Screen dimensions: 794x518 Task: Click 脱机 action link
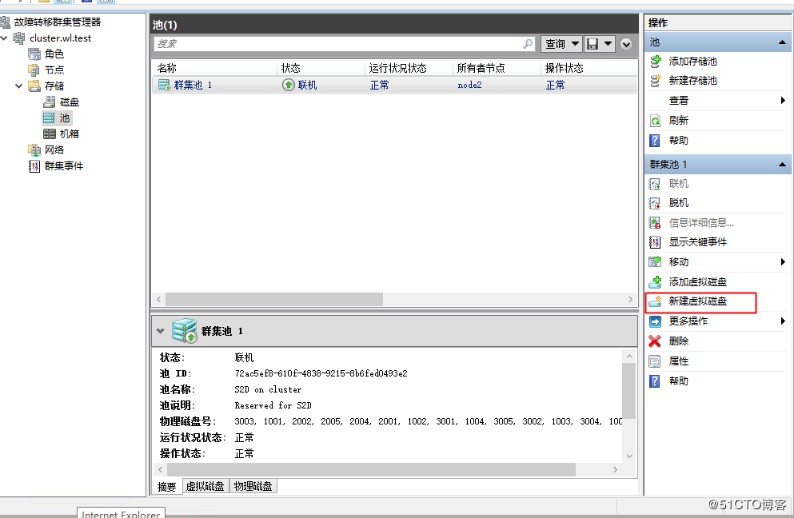pos(679,203)
